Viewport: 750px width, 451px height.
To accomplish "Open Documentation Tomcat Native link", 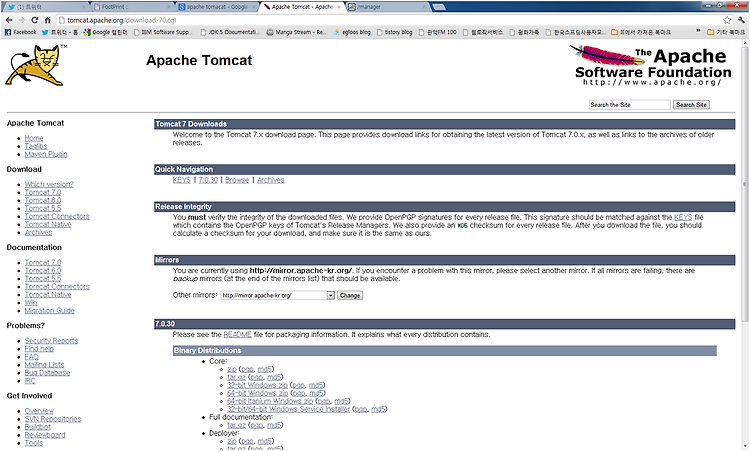I will 48,294.
